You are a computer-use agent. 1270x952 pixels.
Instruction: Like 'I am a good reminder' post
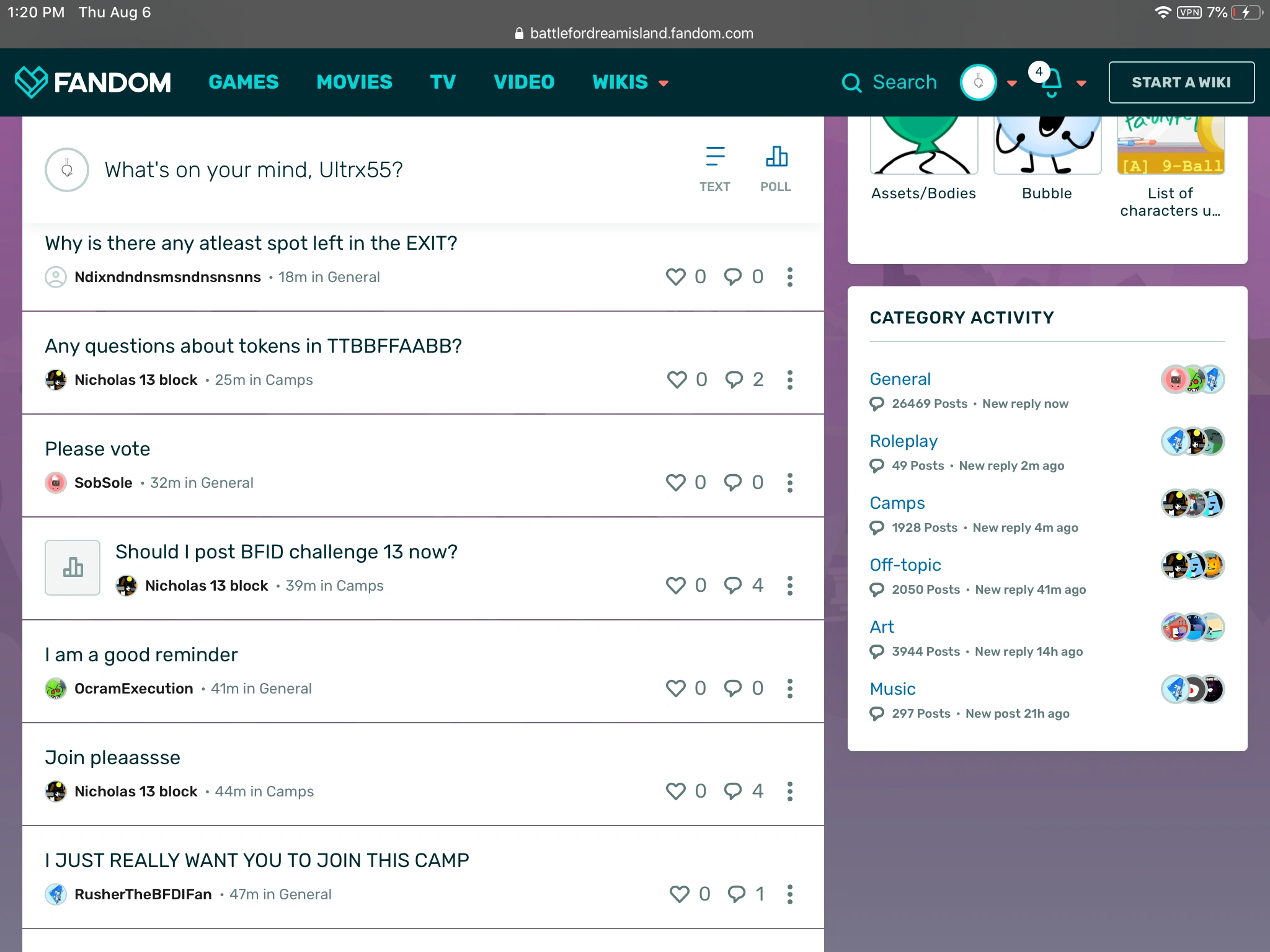tap(675, 688)
